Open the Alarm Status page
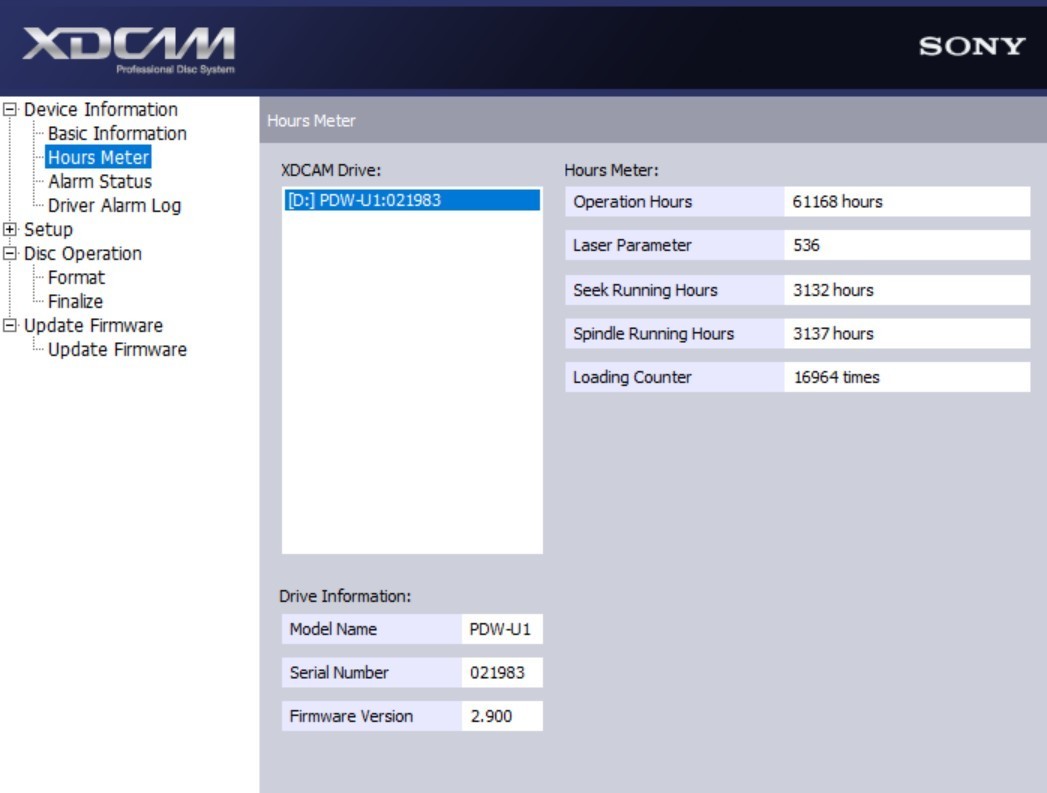The width and height of the screenshot is (1047, 793). pos(100,182)
